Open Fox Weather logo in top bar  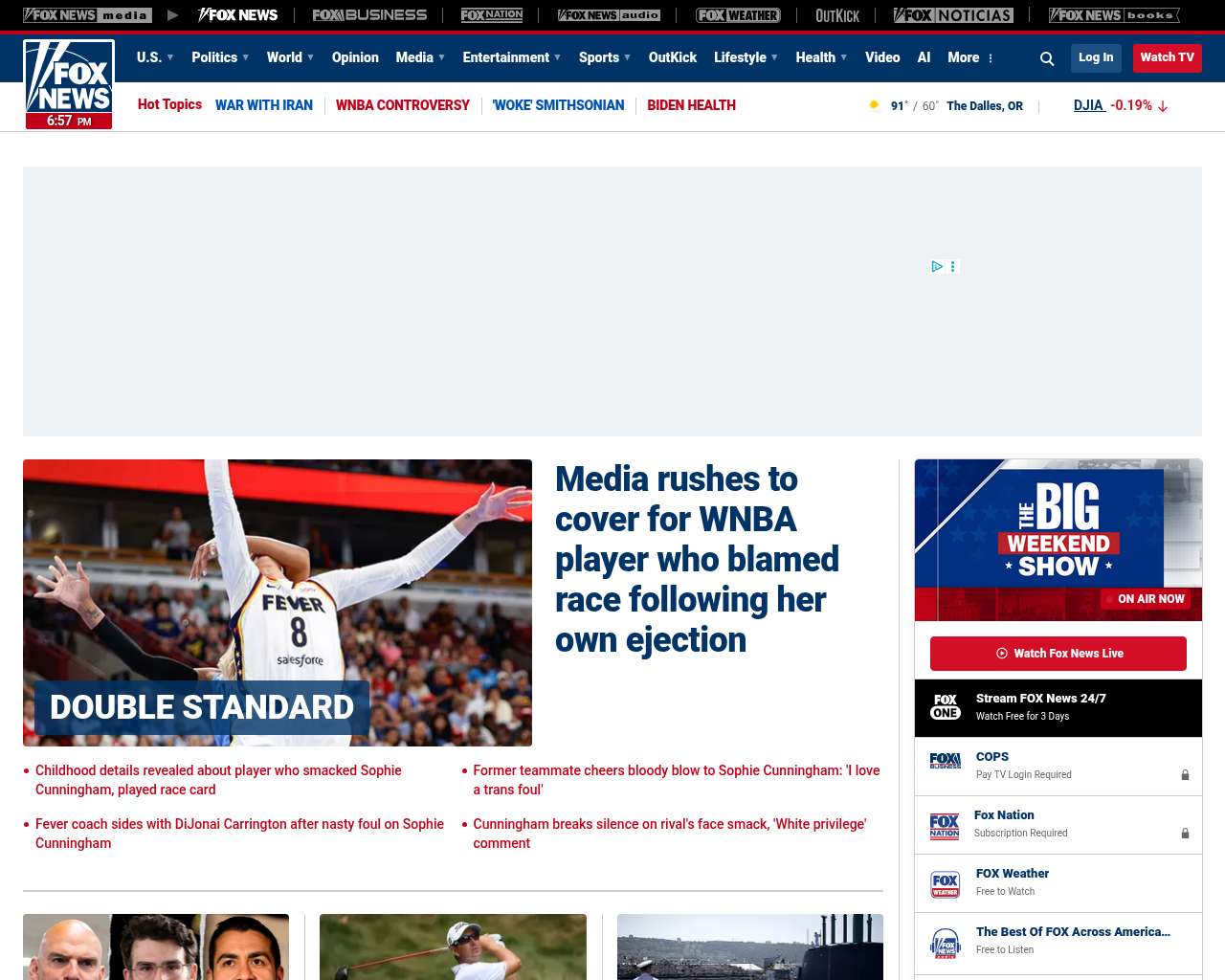point(738,15)
